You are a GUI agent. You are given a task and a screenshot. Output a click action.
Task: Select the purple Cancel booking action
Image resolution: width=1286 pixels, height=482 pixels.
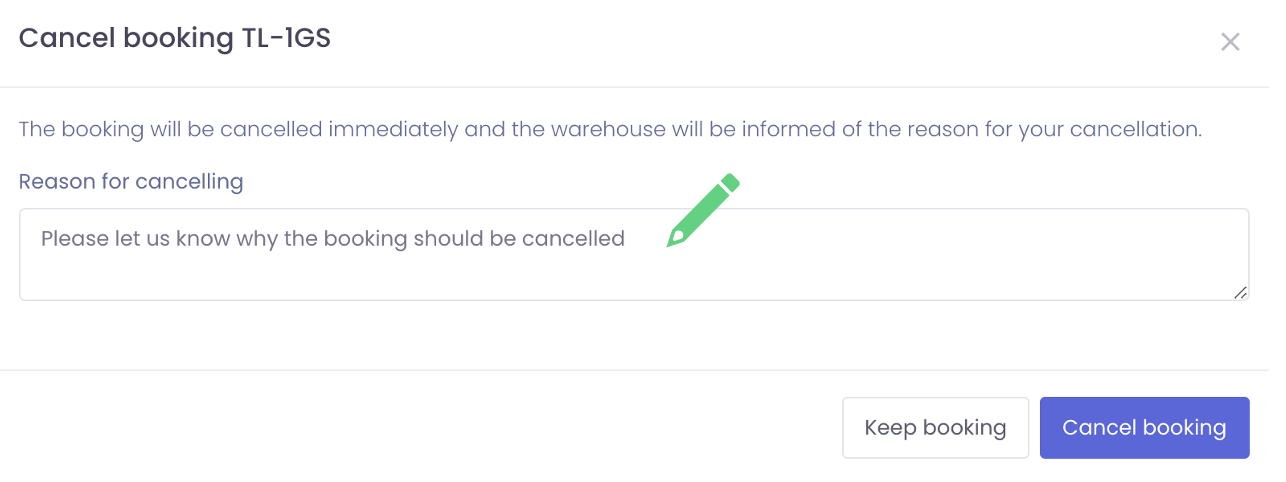coord(1144,428)
